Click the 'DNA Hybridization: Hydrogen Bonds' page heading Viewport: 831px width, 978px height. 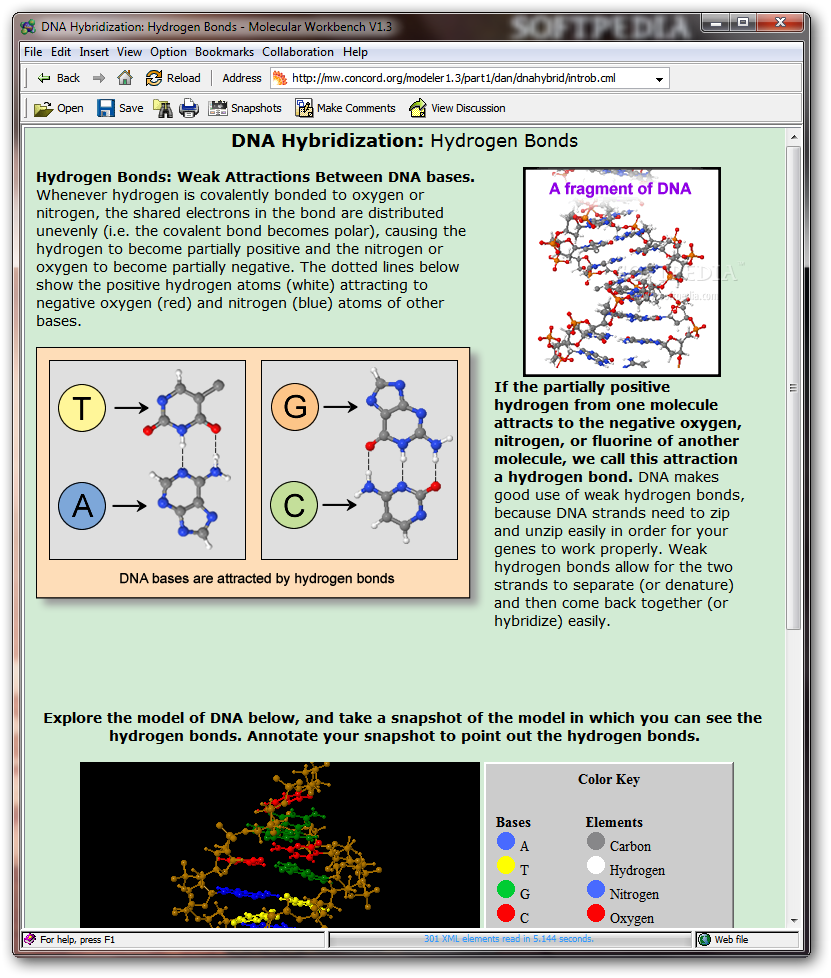[x=404, y=141]
